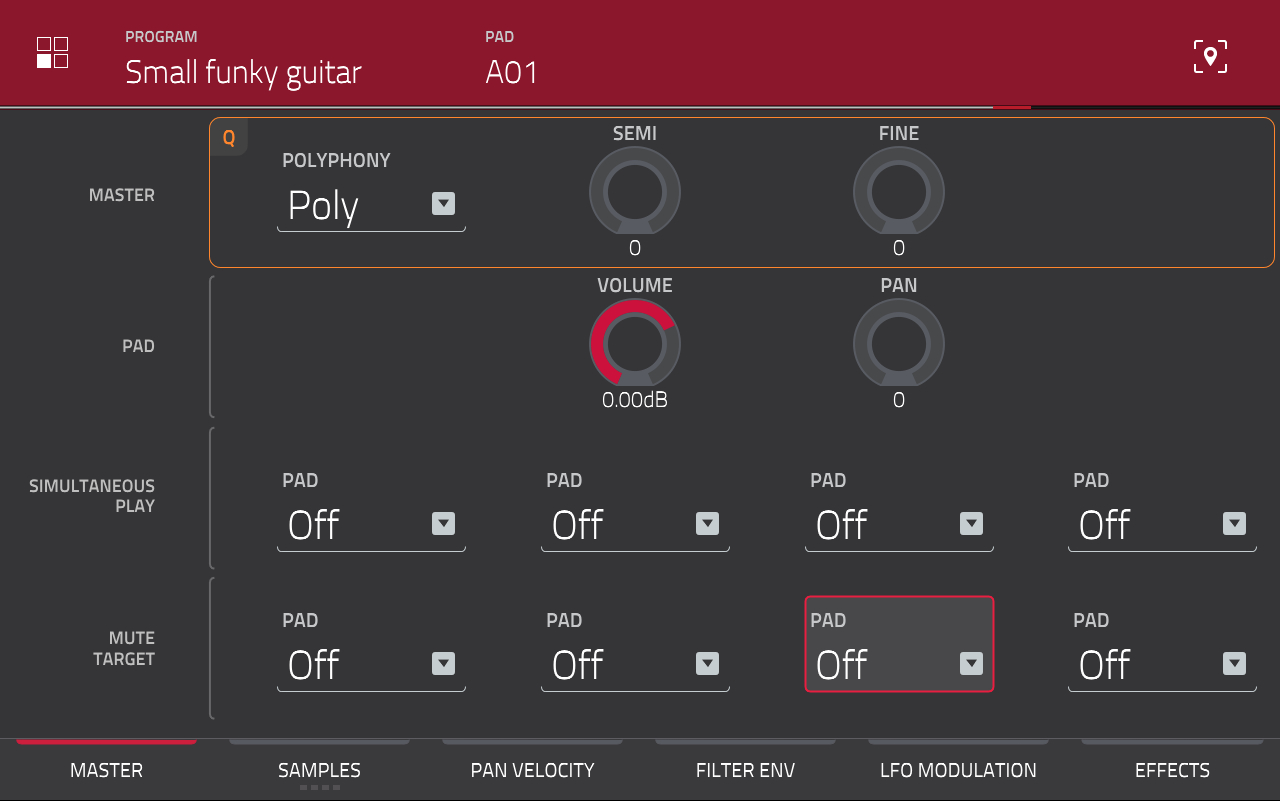This screenshot has height=801, width=1280.
Task: Adjust the FINE tuning knob
Action: (898, 191)
